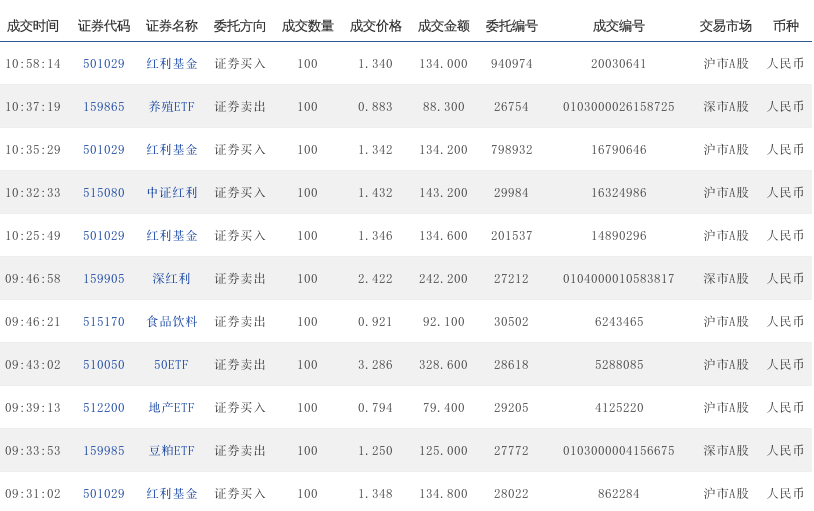
Task: Select order number 940974
Action: click(511, 64)
